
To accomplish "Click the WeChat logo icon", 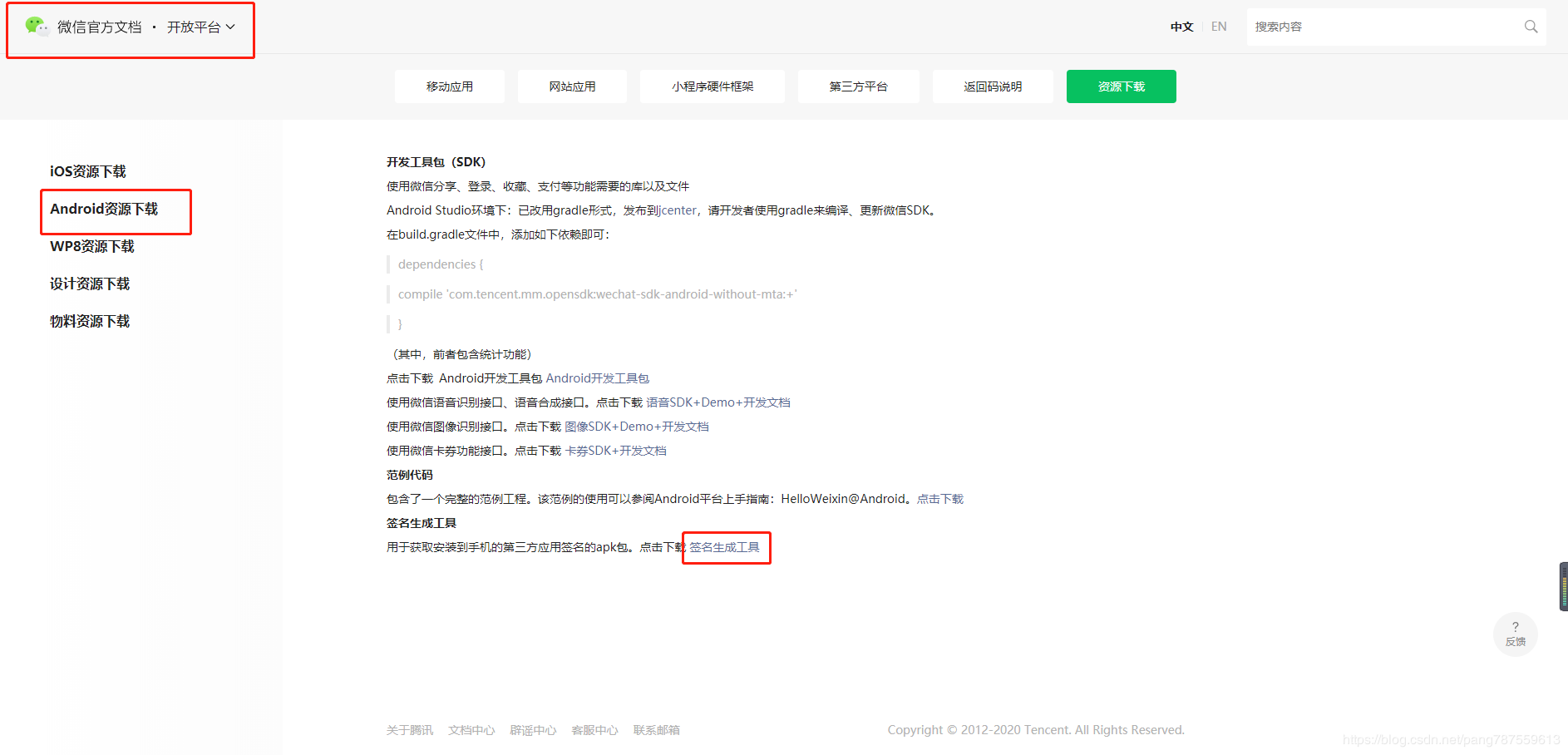I will [37, 26].
